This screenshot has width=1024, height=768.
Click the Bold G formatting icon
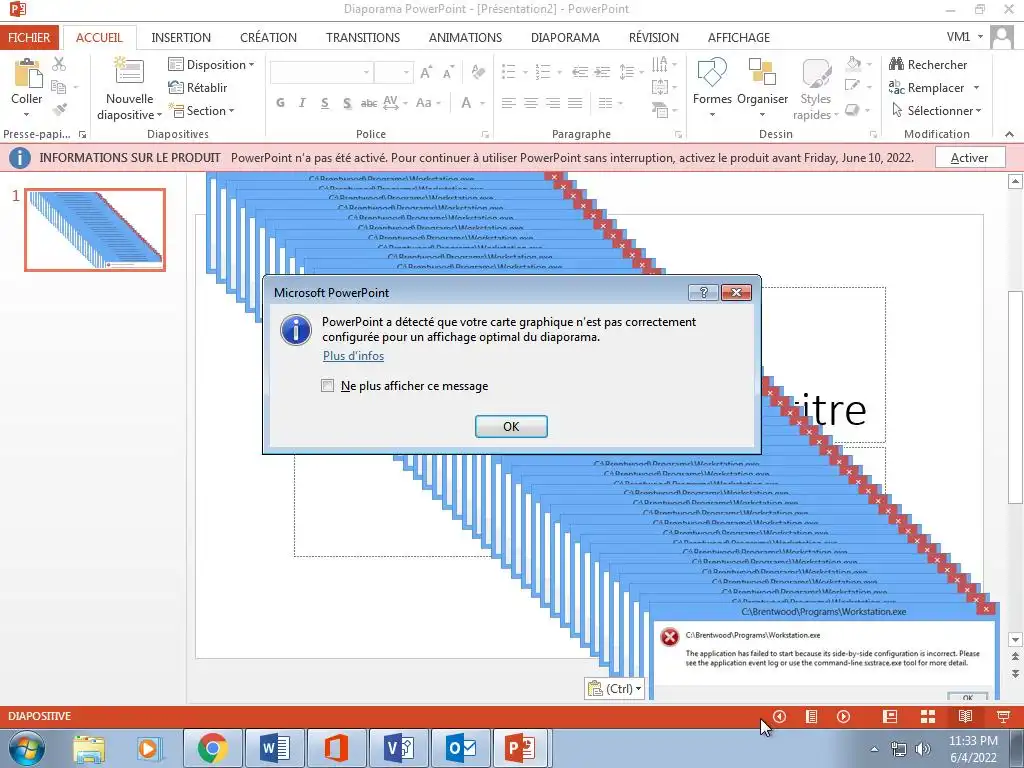click(x=280, y=103)
